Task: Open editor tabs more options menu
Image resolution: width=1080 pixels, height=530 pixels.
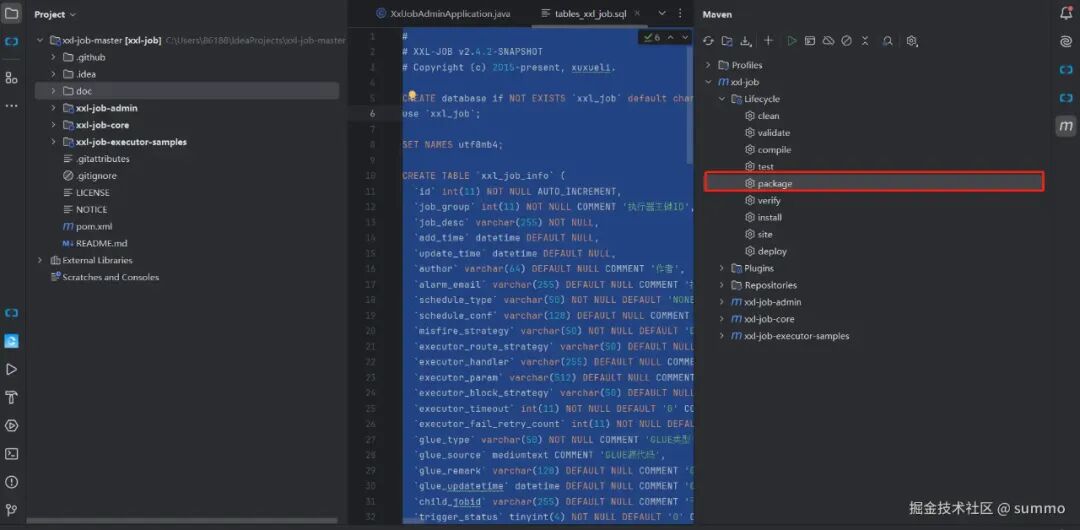Action: [681, 13]
